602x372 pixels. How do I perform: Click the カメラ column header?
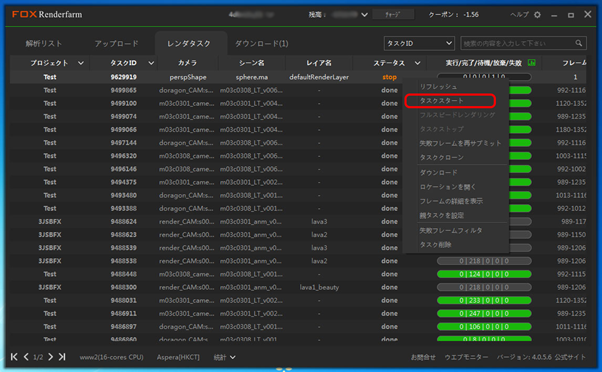187,63
